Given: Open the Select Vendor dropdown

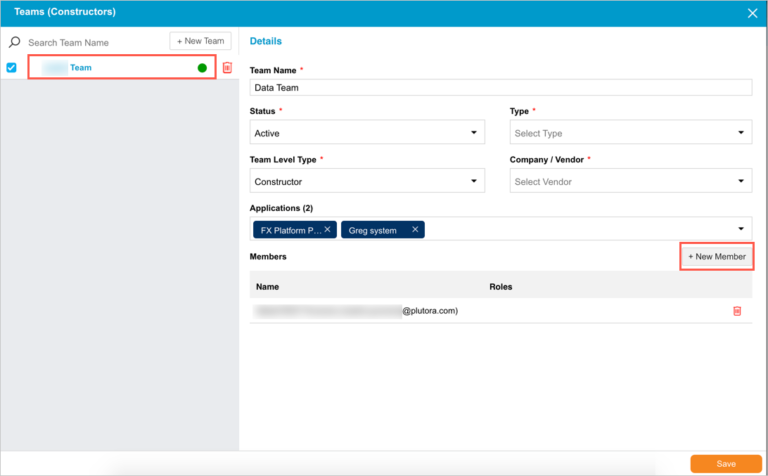Looking at the screenshot, I should click(630, 181).
